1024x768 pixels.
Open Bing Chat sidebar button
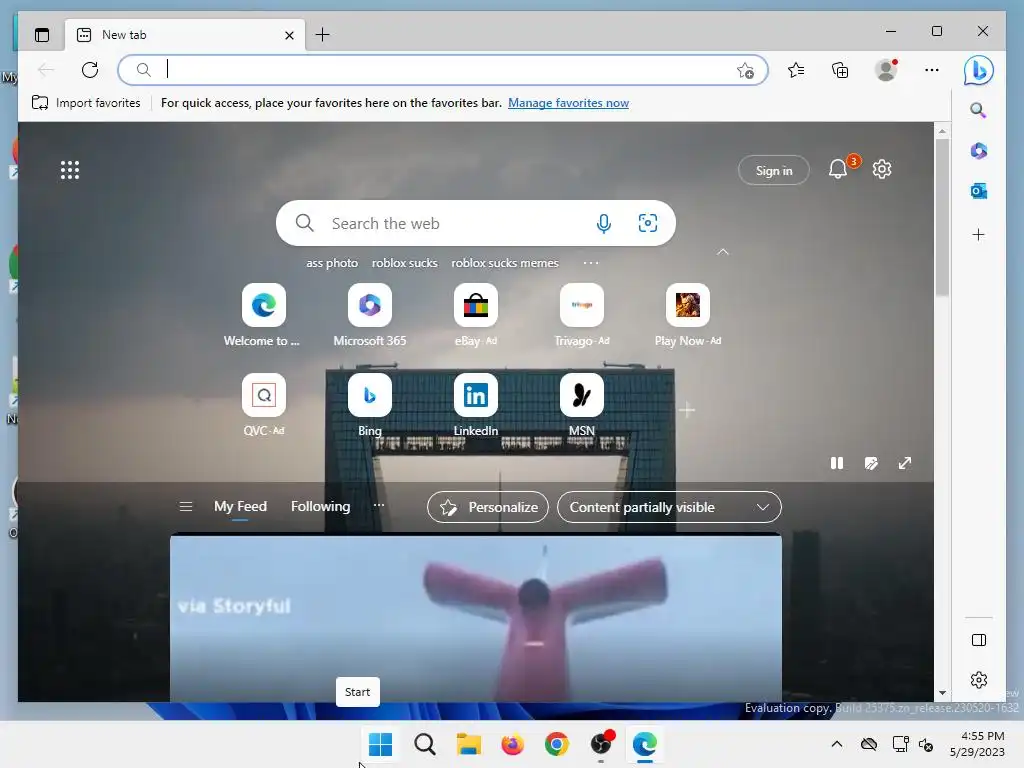point(978,70)
